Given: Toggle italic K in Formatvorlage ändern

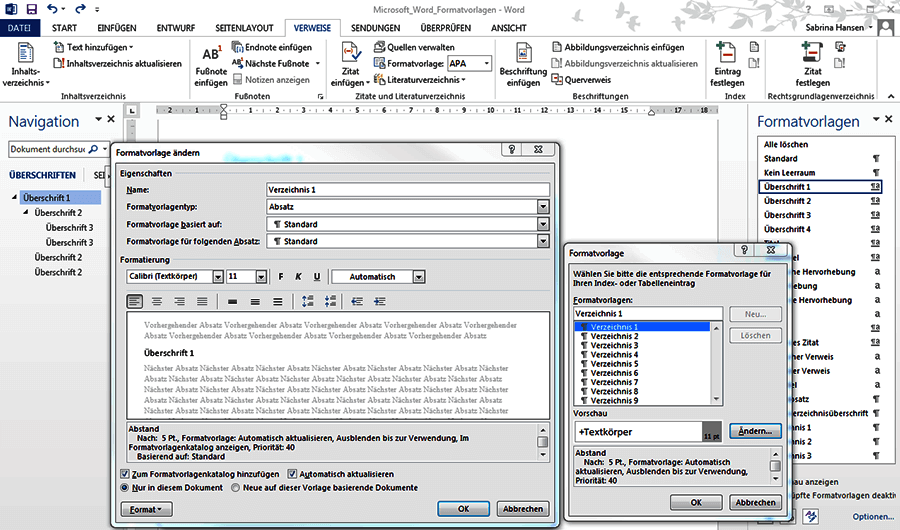Looking at the screenshot, I should coord(298,277).
